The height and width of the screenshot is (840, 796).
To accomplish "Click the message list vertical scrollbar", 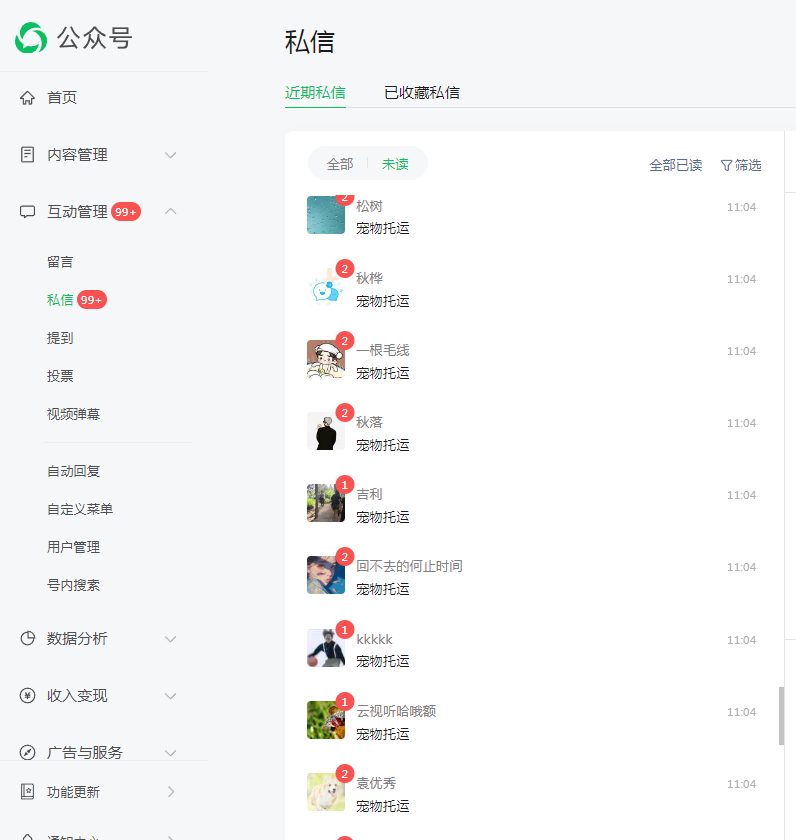I will [x=782, y=716].
